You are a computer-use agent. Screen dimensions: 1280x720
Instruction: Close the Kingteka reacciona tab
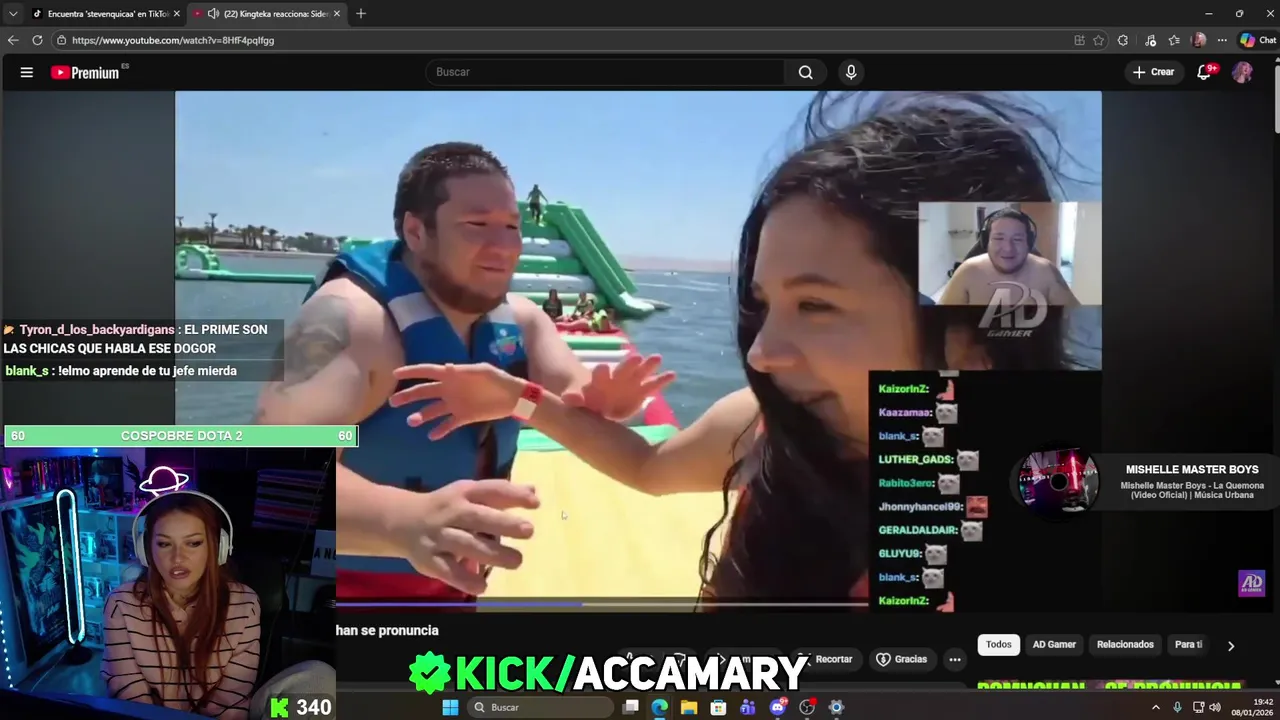click(337, 14)
